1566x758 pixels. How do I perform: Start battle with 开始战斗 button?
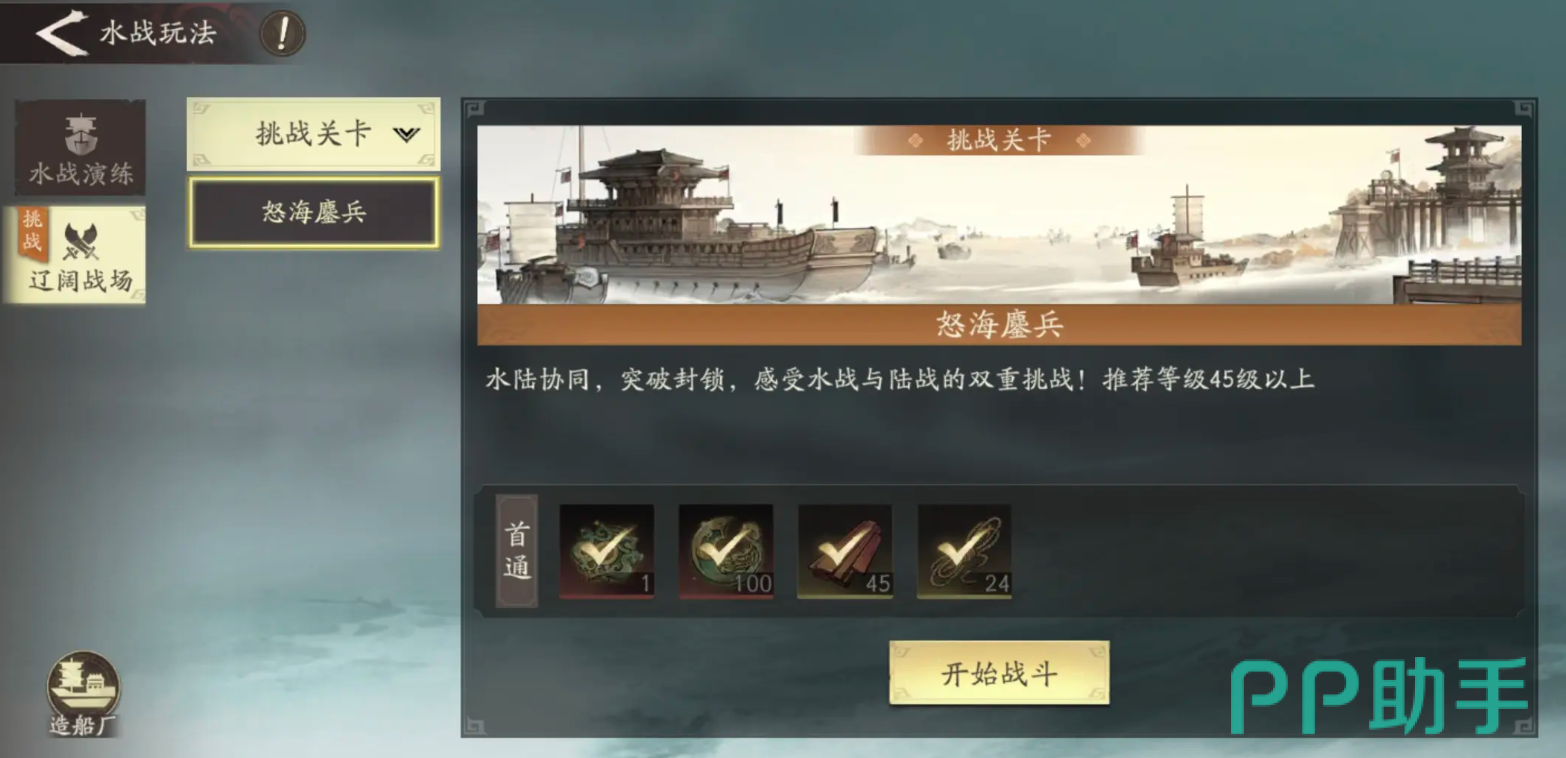(999, 673)
